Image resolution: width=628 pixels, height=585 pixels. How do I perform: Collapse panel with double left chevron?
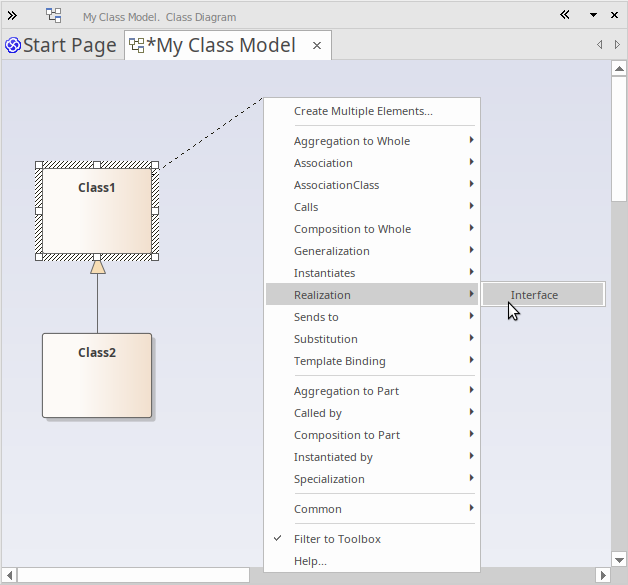(x=565, y=15)
